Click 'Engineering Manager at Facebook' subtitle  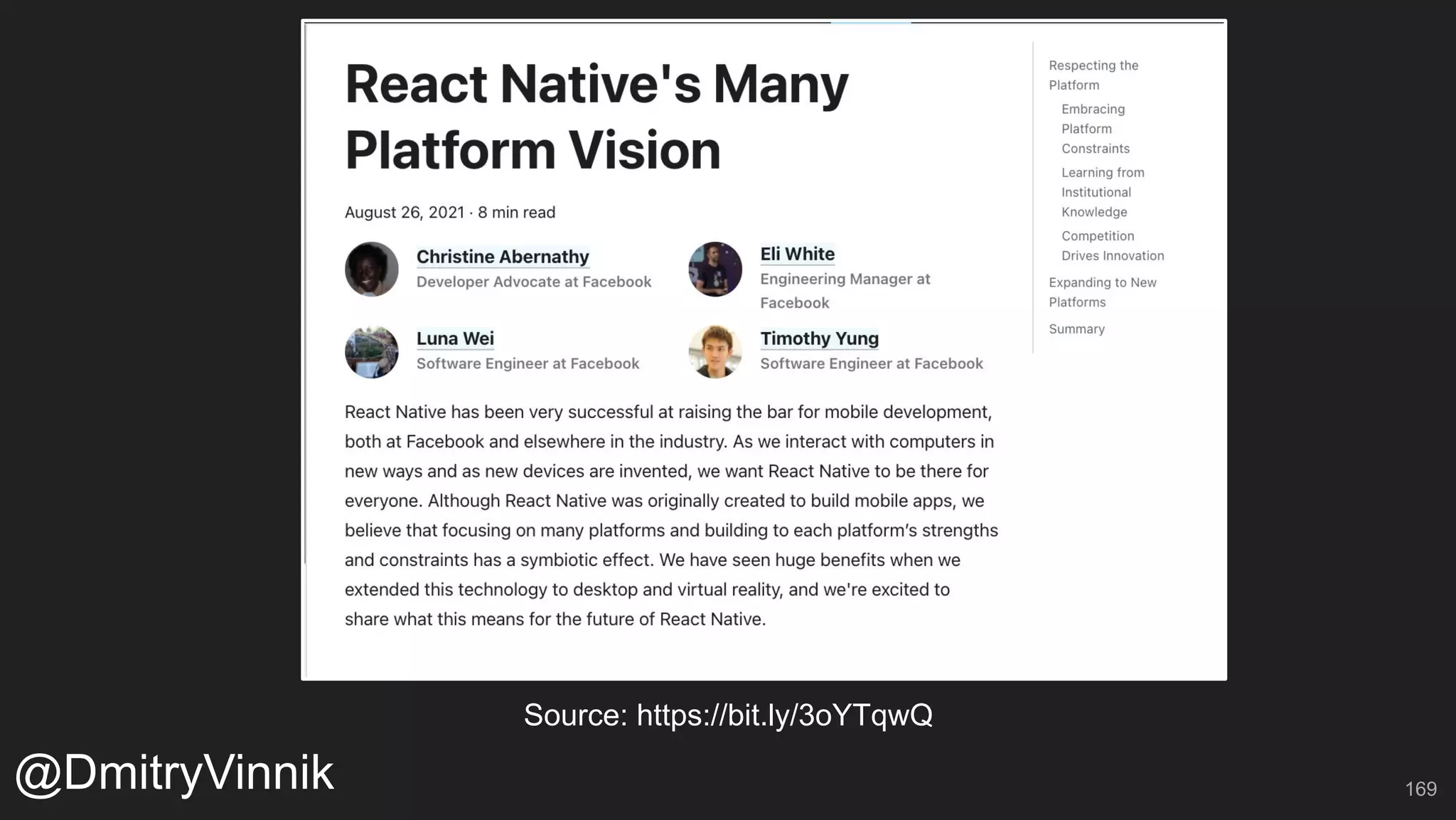(x=845, y=291)
